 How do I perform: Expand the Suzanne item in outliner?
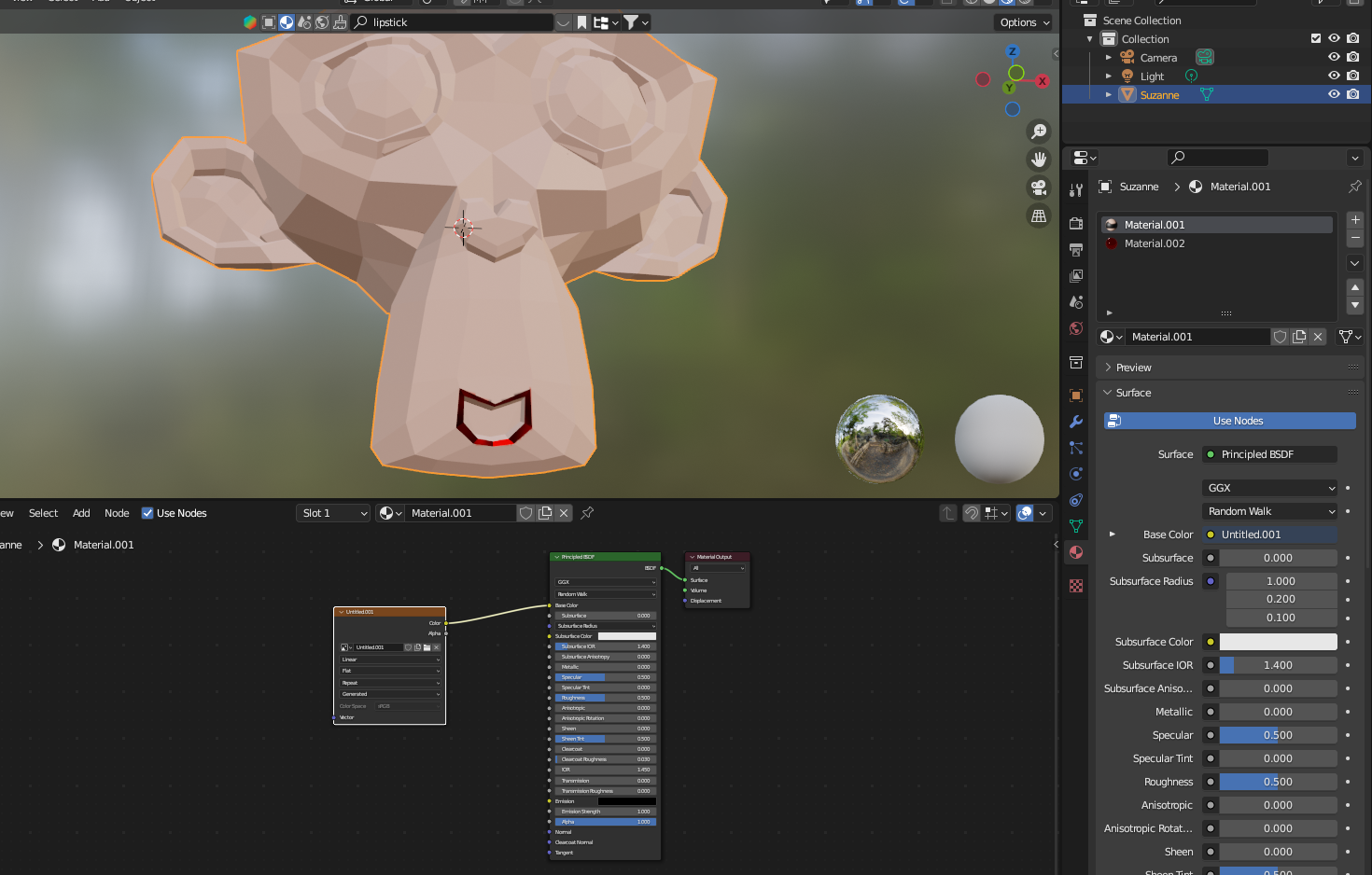click(x=1109, y=95)
